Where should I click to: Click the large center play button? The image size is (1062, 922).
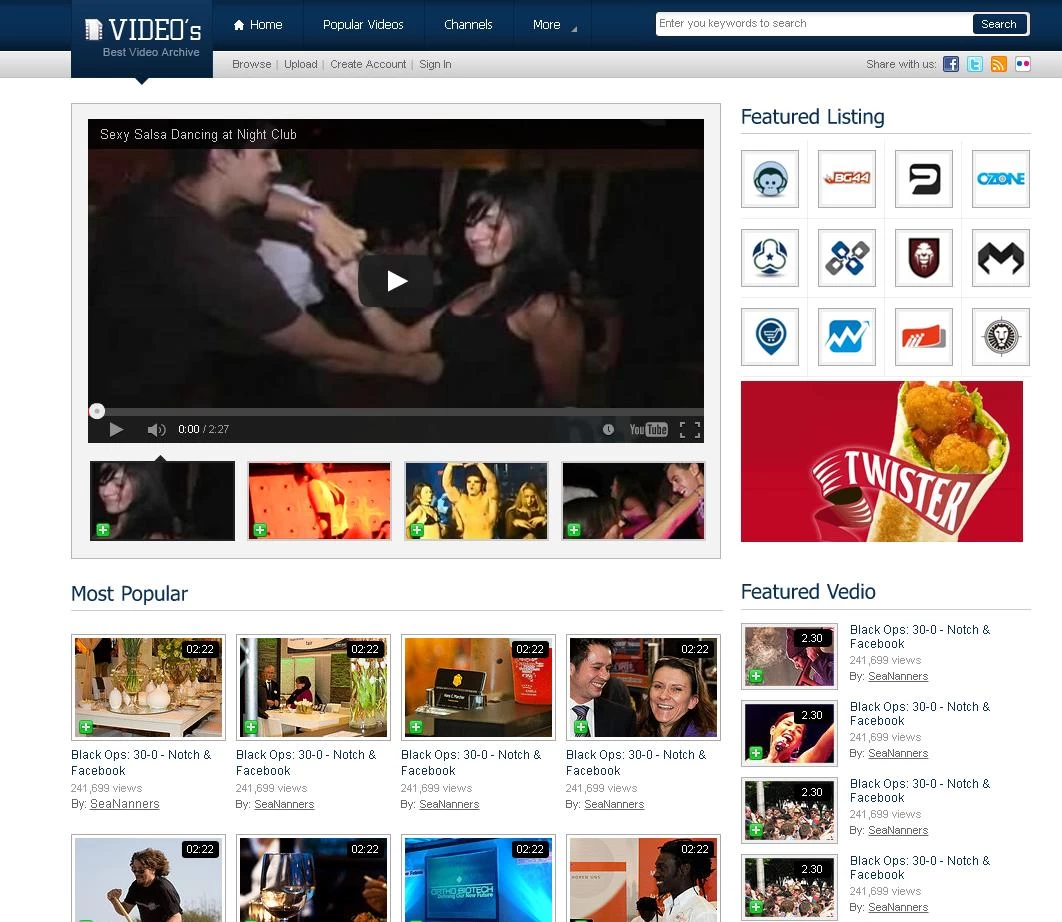pos(396,281)
